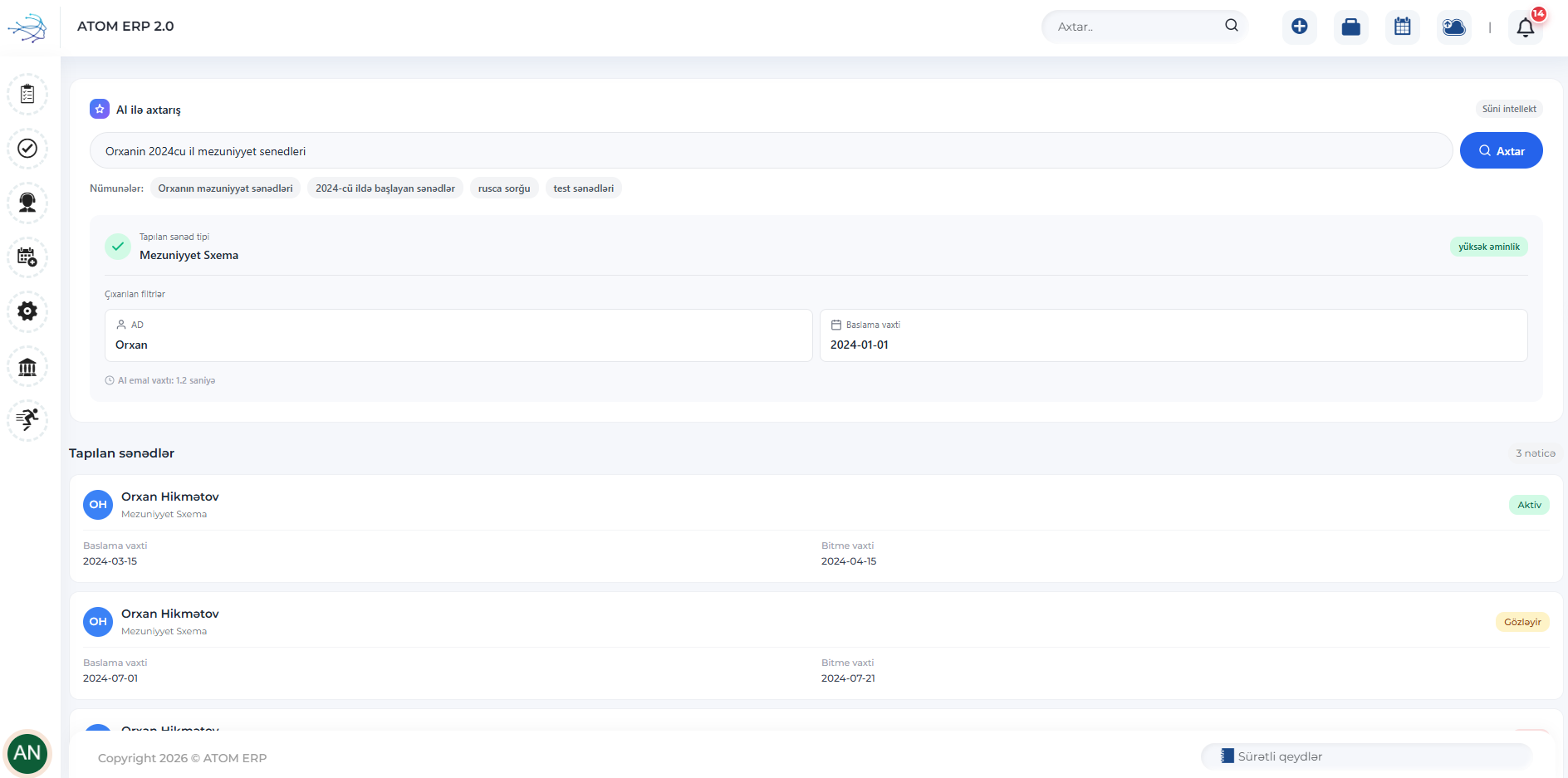The width and height of the screenshot is (1568, 778).
Task: Click the '3 nəticə' results count
Action: 1535,453
